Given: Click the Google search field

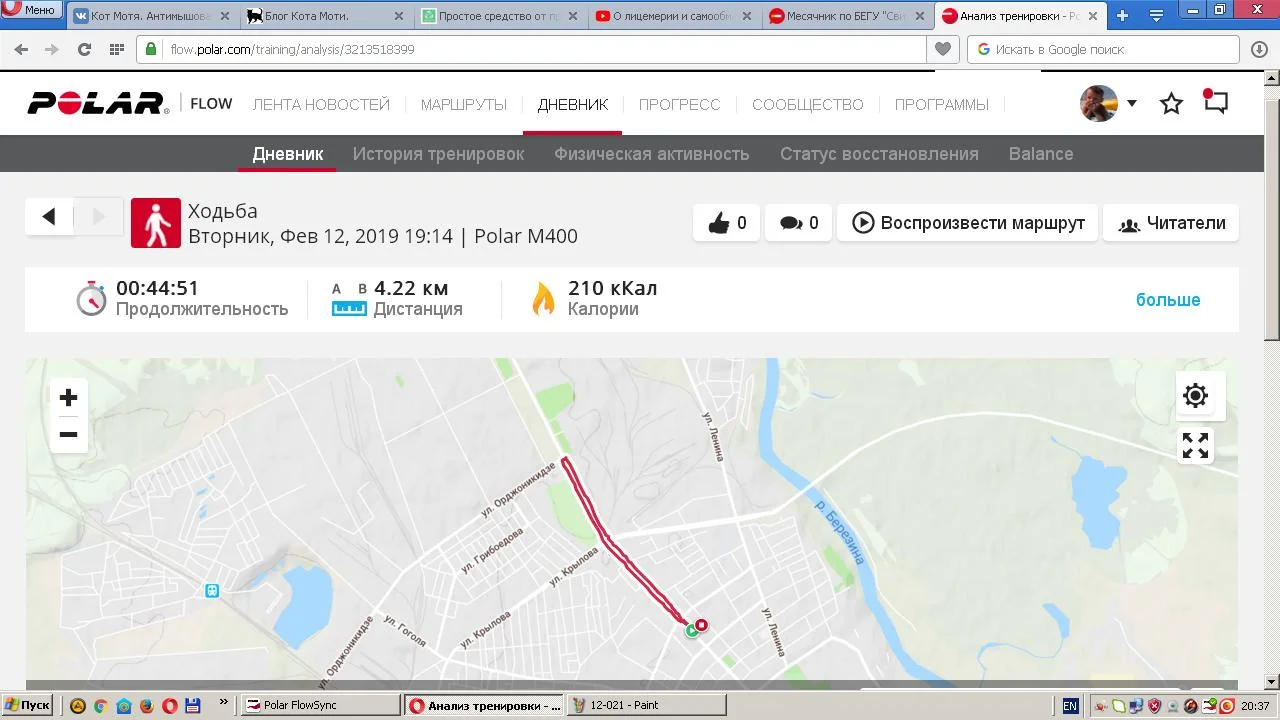Looking at the screenshot, I should [x=1103, y=49].
